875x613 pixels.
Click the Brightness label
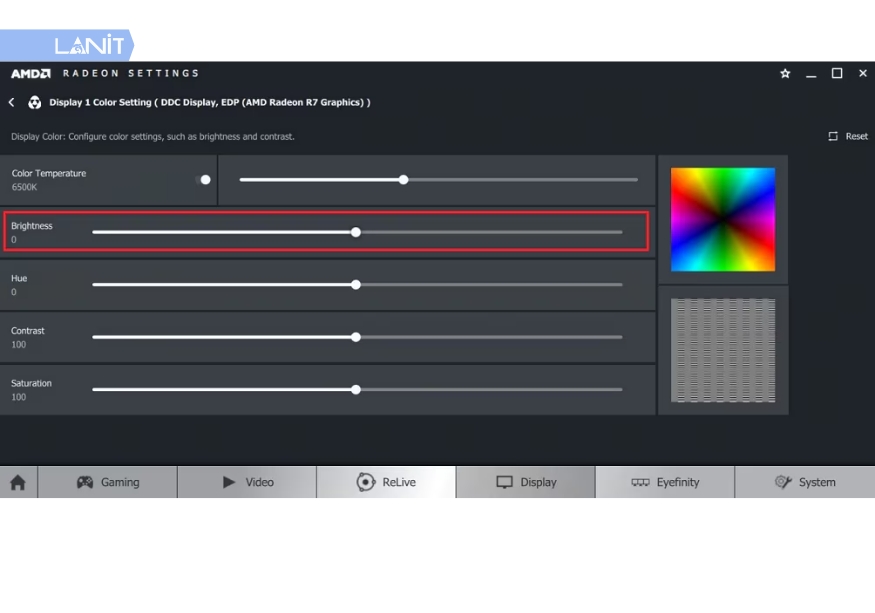point(32,226)
